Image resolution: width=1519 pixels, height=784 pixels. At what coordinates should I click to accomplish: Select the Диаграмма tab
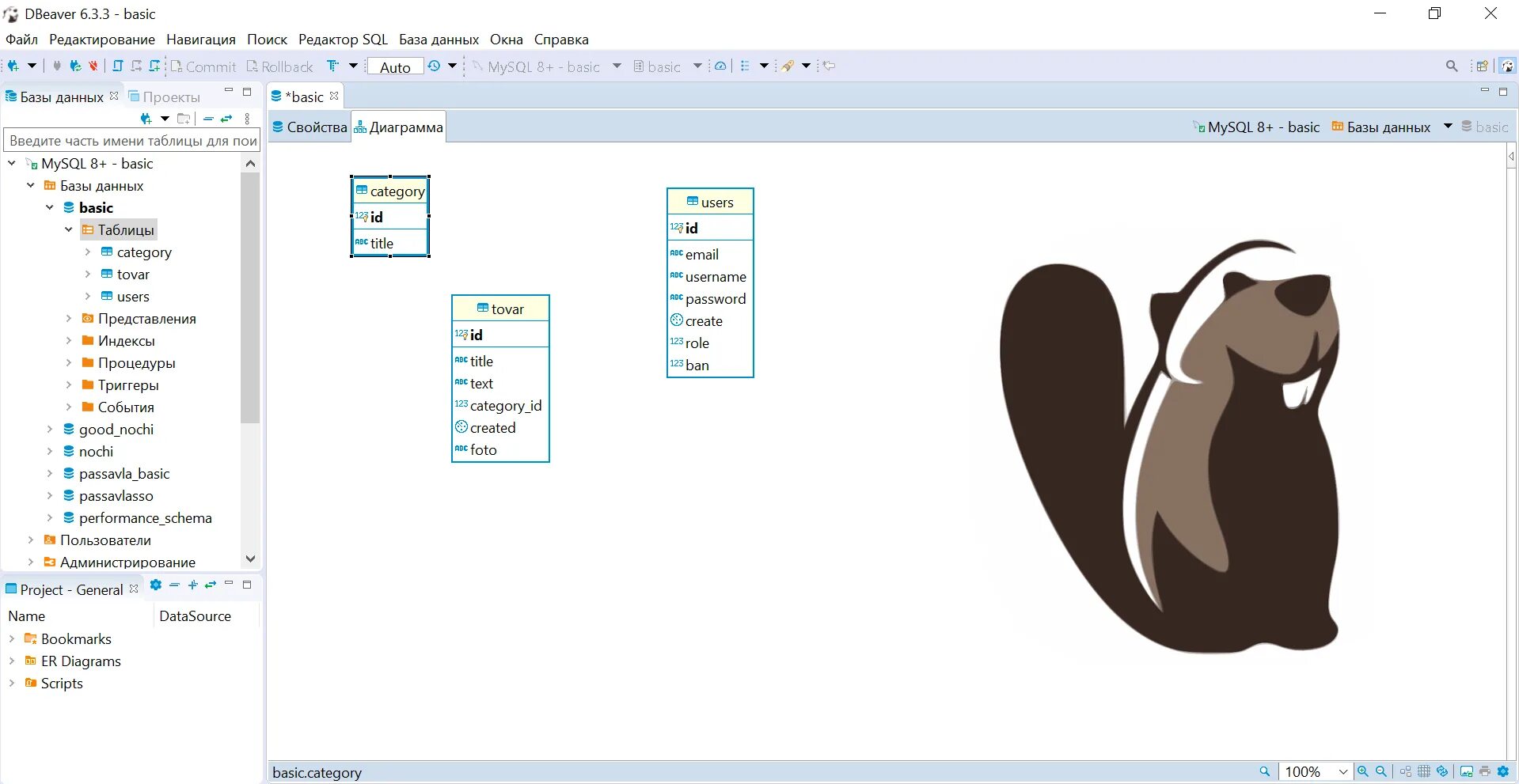398,127
